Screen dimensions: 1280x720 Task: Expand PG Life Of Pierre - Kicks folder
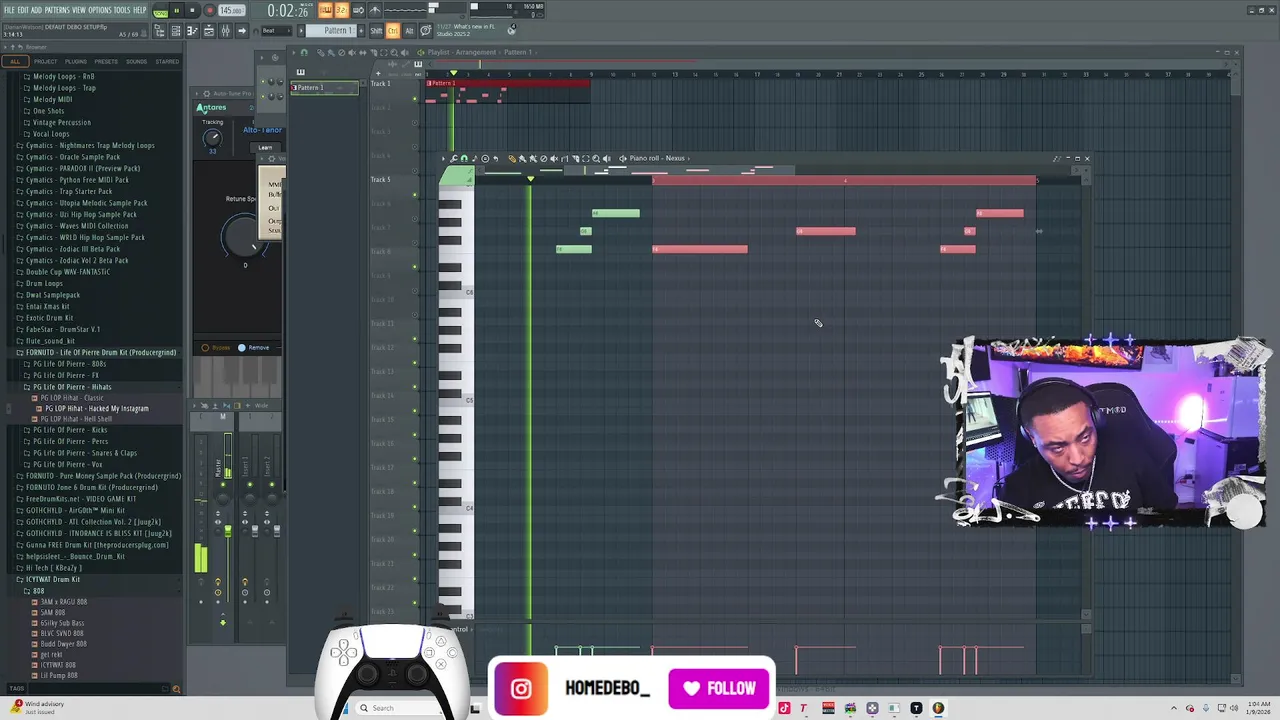tap(69, 430)
